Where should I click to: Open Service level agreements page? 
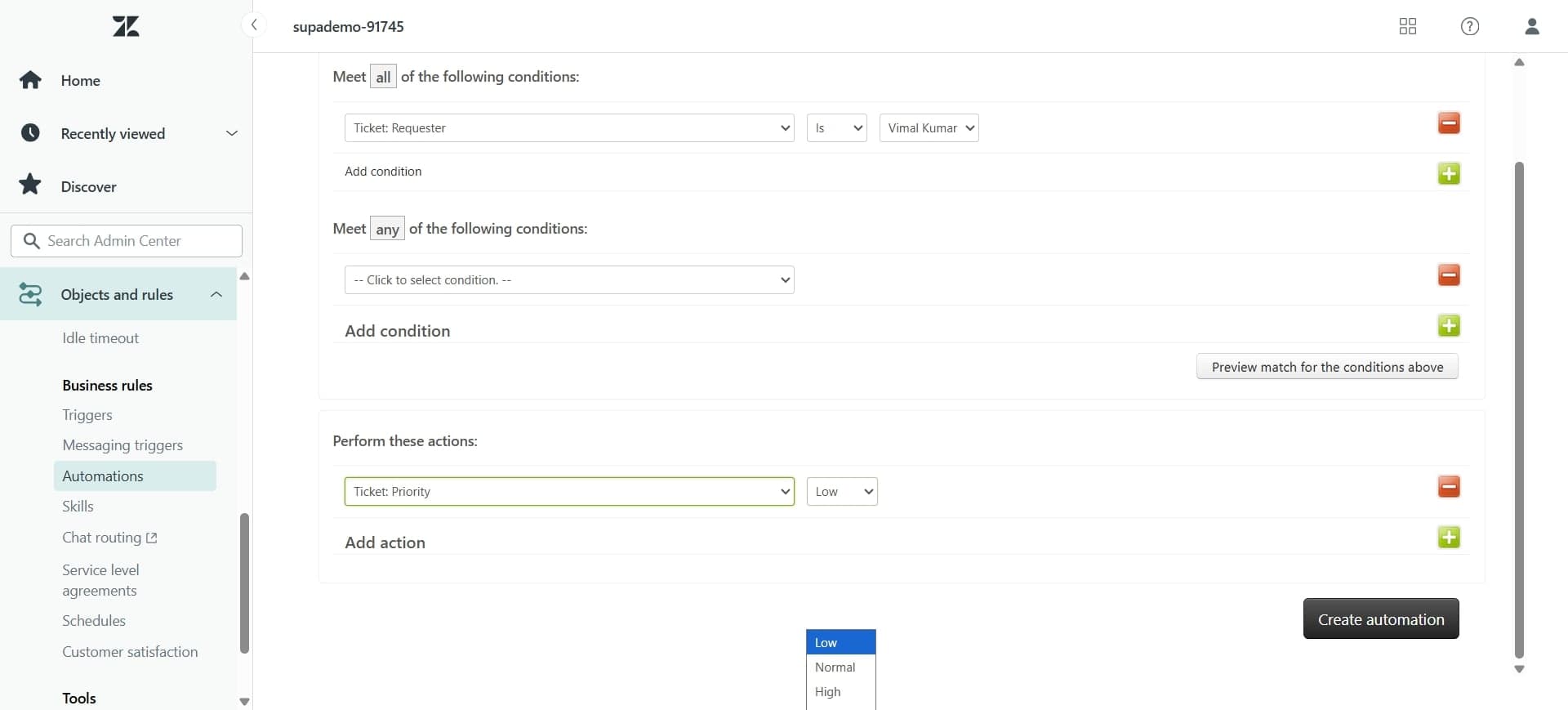(100, 580)
